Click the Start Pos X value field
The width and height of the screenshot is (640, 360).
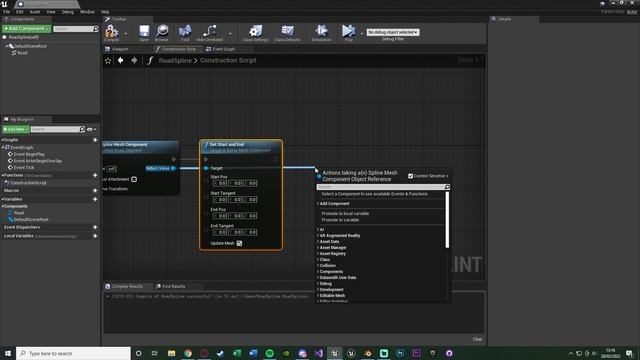click(x=220, y=184)
